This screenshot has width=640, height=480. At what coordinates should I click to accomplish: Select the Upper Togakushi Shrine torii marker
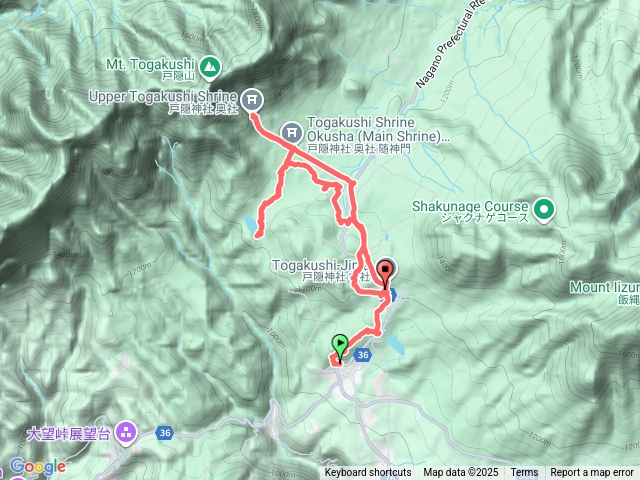pyautogui.click(x=252, y=100)
